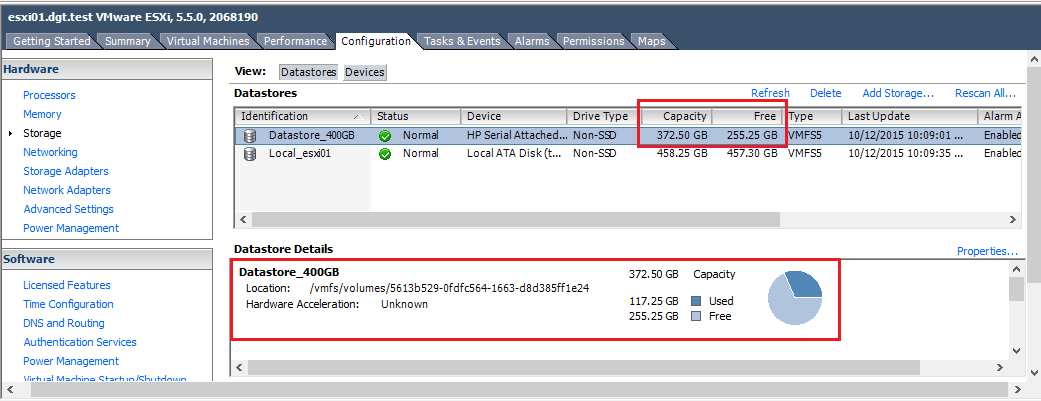Sort by the Type column header
Screen dimensions: 1041x401
pyautogui.click(x=813, y=116)
